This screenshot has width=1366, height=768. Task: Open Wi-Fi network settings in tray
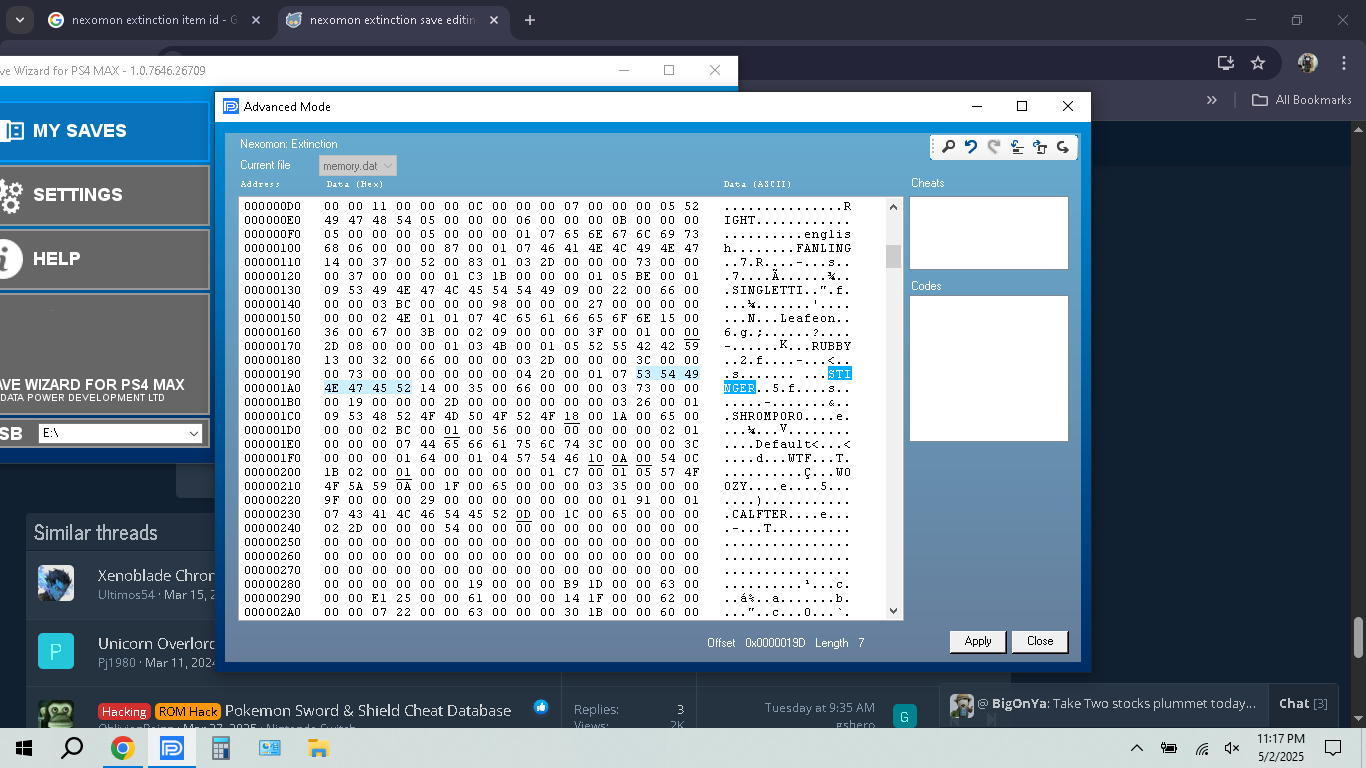[1201, 748]
